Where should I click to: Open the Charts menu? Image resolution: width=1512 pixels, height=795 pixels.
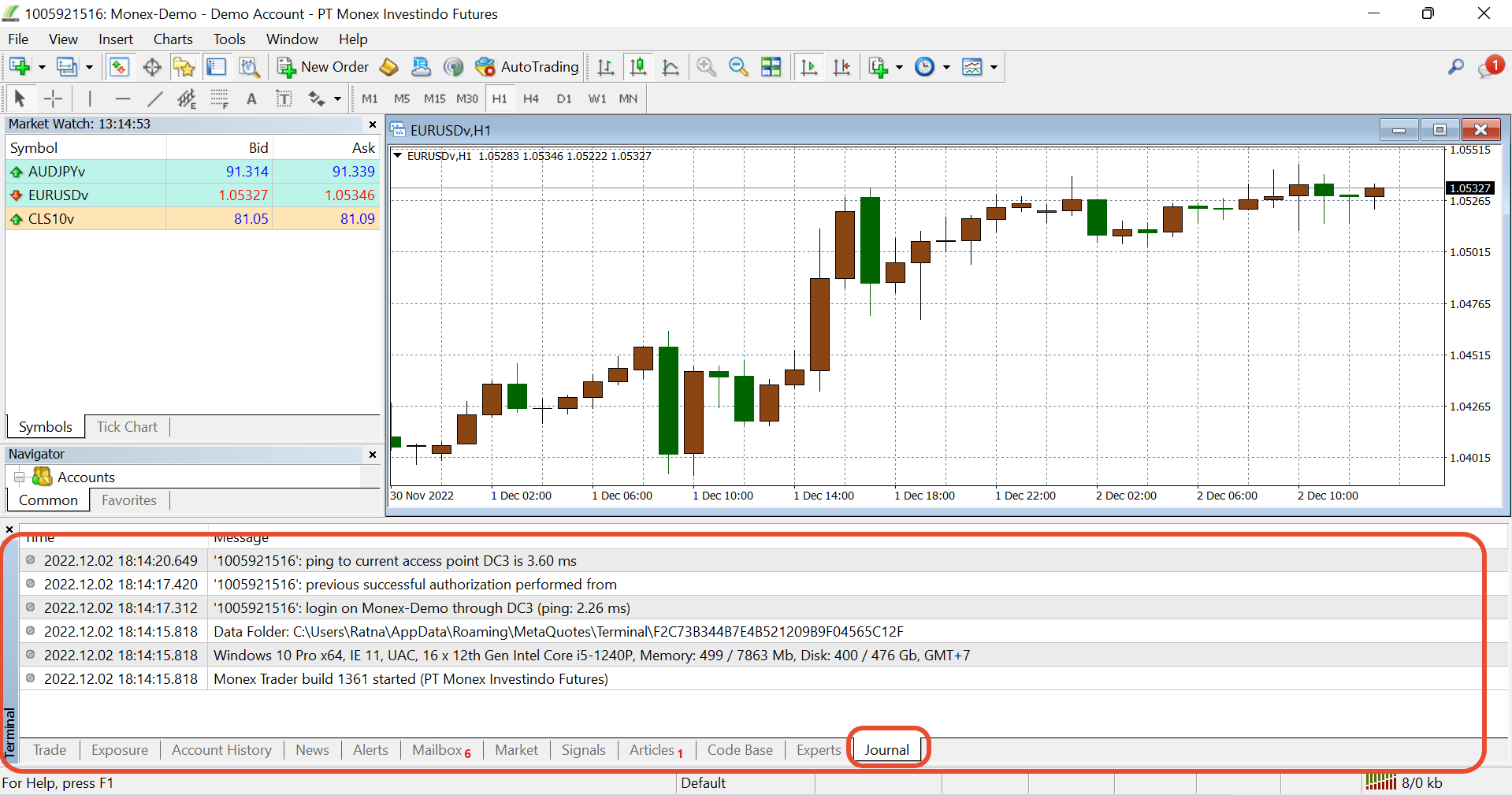[x=173, y=39]
